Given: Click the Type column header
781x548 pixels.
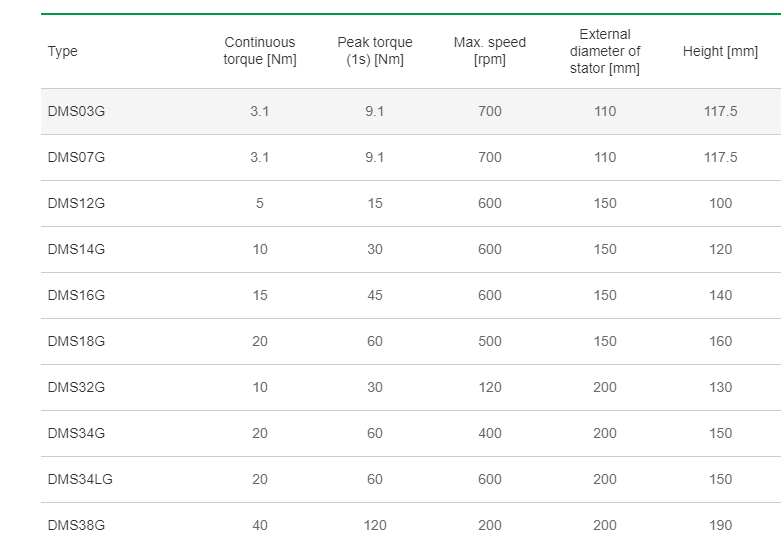Looking at the screenshot, I should (x=62, y=51).
